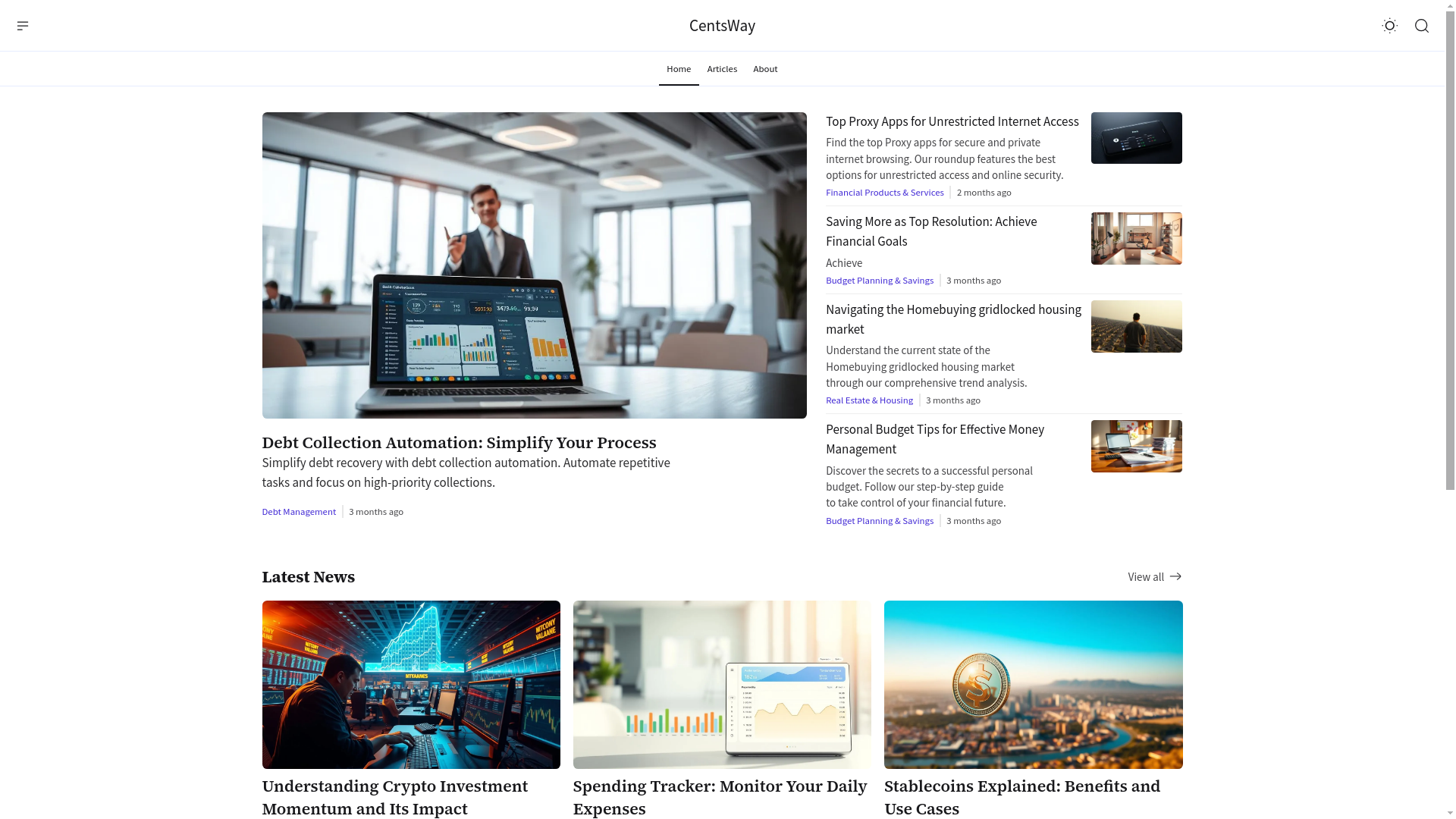This screenshot has width=1456, height=819.
Task: Click "3 months ago" beside Debt Management
Action: 376,512
